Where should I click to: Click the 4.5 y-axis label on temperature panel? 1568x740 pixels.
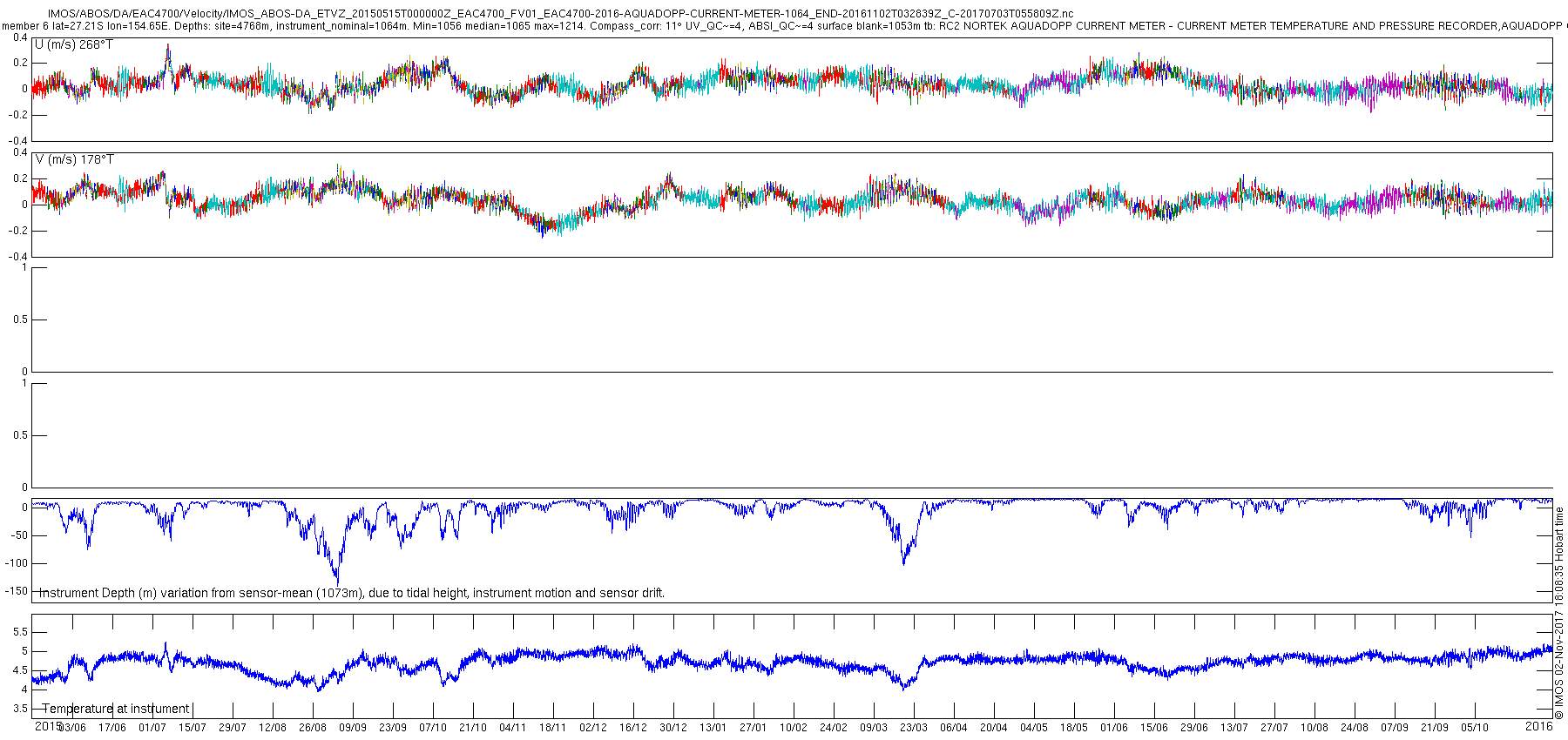[x=20, y=670]
